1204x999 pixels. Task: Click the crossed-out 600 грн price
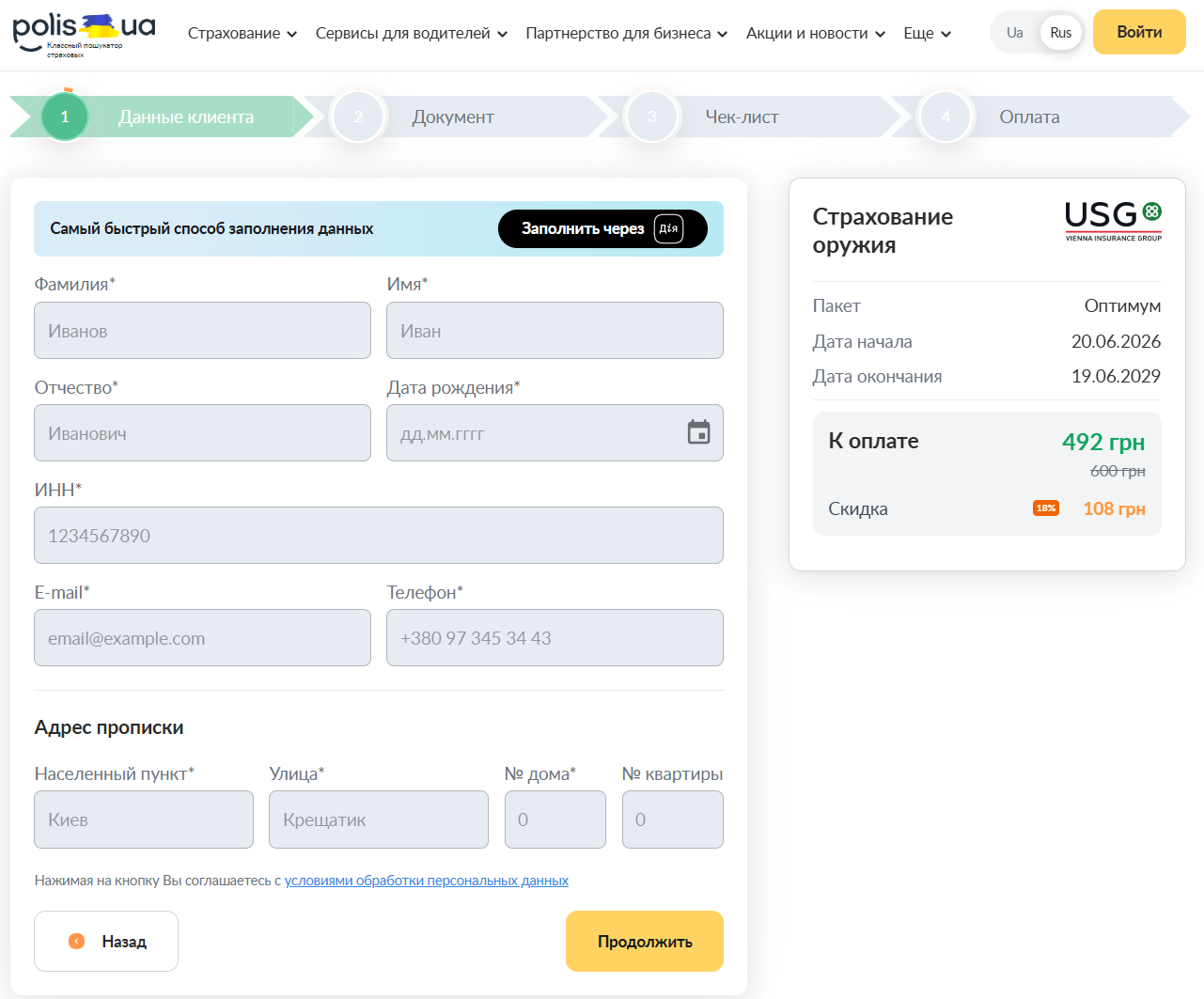1118,471
